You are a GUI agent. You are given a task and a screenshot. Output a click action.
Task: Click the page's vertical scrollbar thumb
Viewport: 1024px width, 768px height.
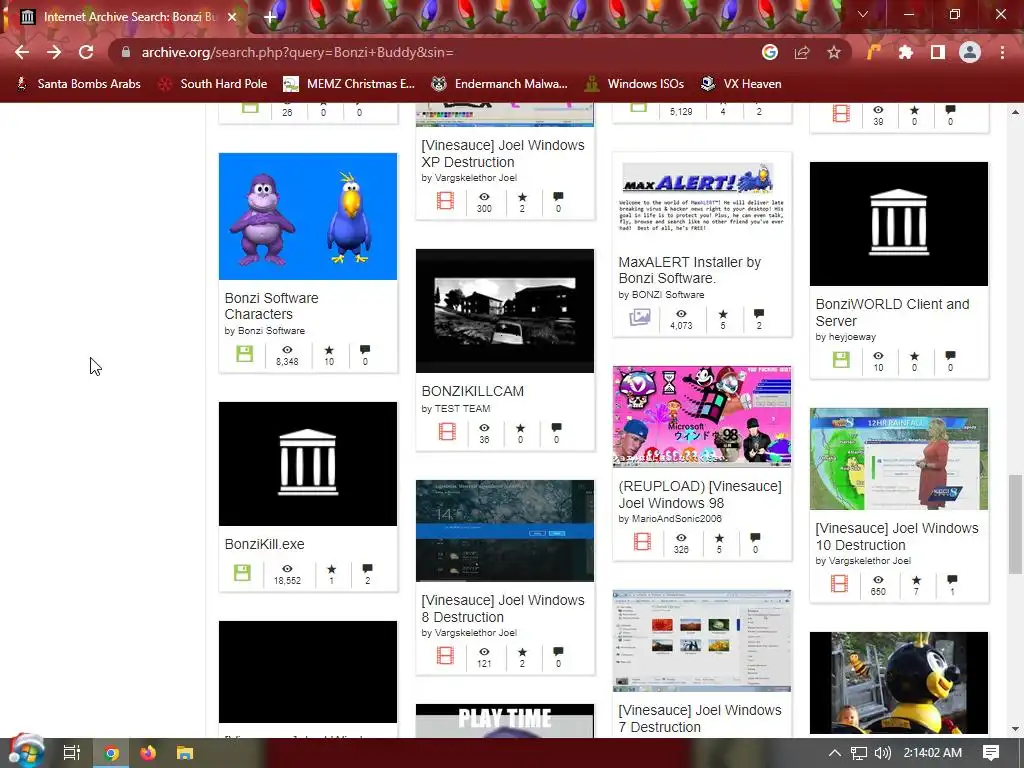click(1015, 524)
